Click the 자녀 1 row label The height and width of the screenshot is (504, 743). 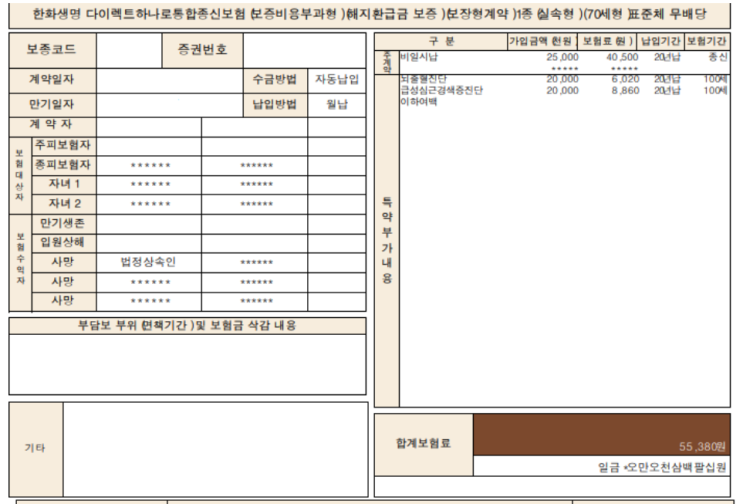(x=64, y=184)
